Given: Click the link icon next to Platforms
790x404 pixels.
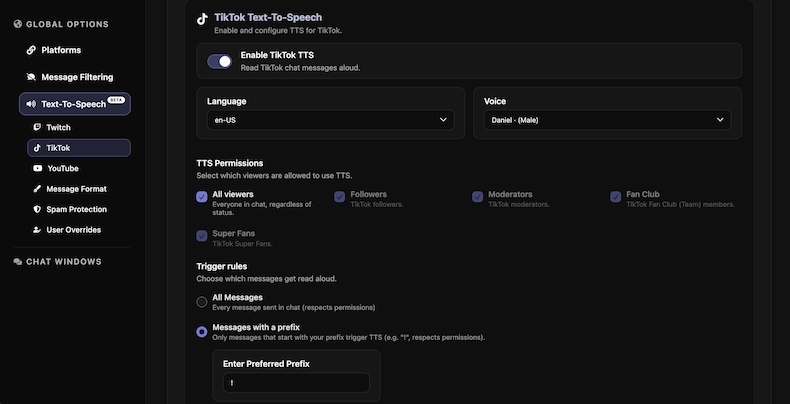Looking at the screenshot, I should [31, 50].
